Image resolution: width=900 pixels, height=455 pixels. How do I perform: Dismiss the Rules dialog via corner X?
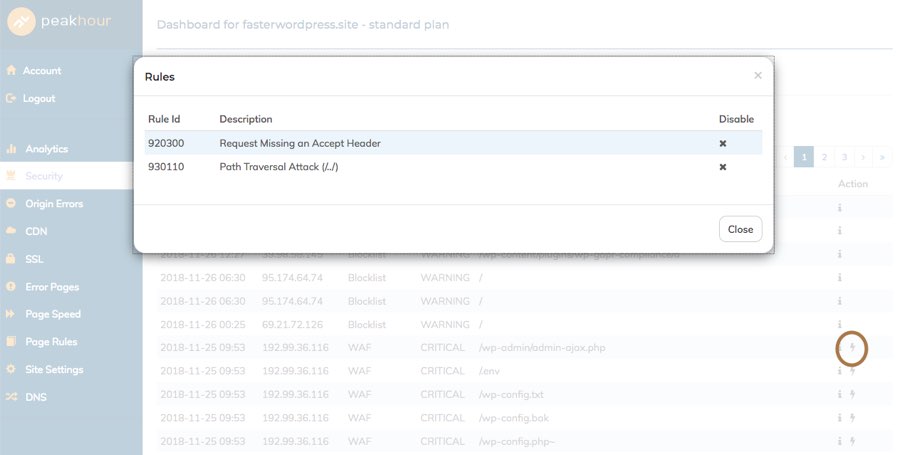pos(758,76)
